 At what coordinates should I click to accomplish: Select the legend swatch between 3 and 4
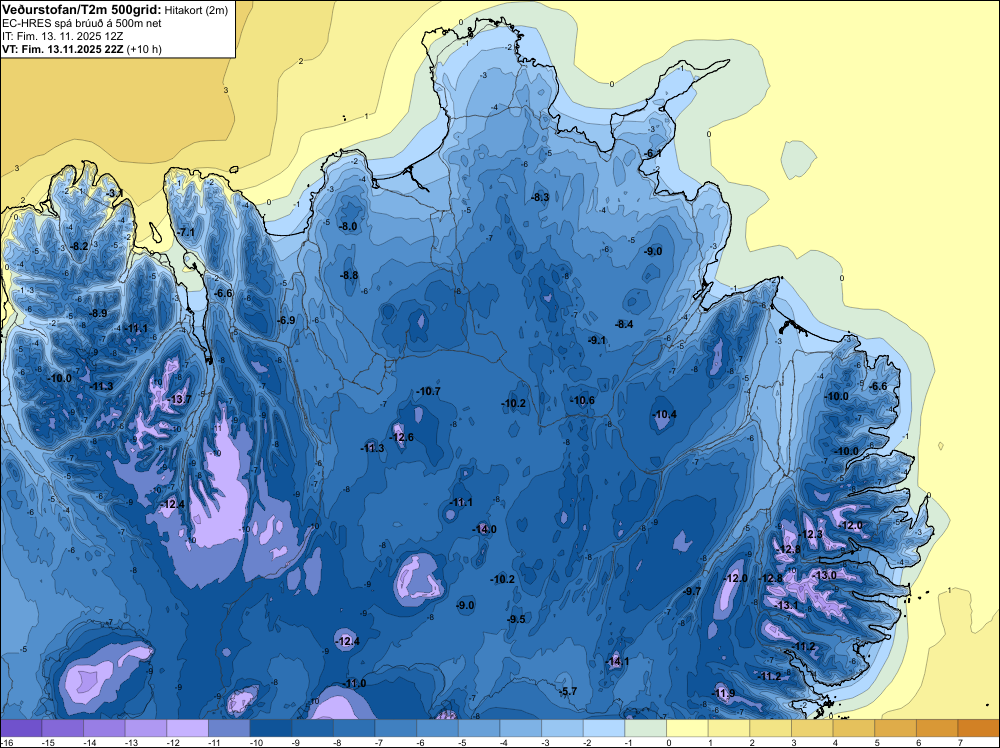pos(812,728)
